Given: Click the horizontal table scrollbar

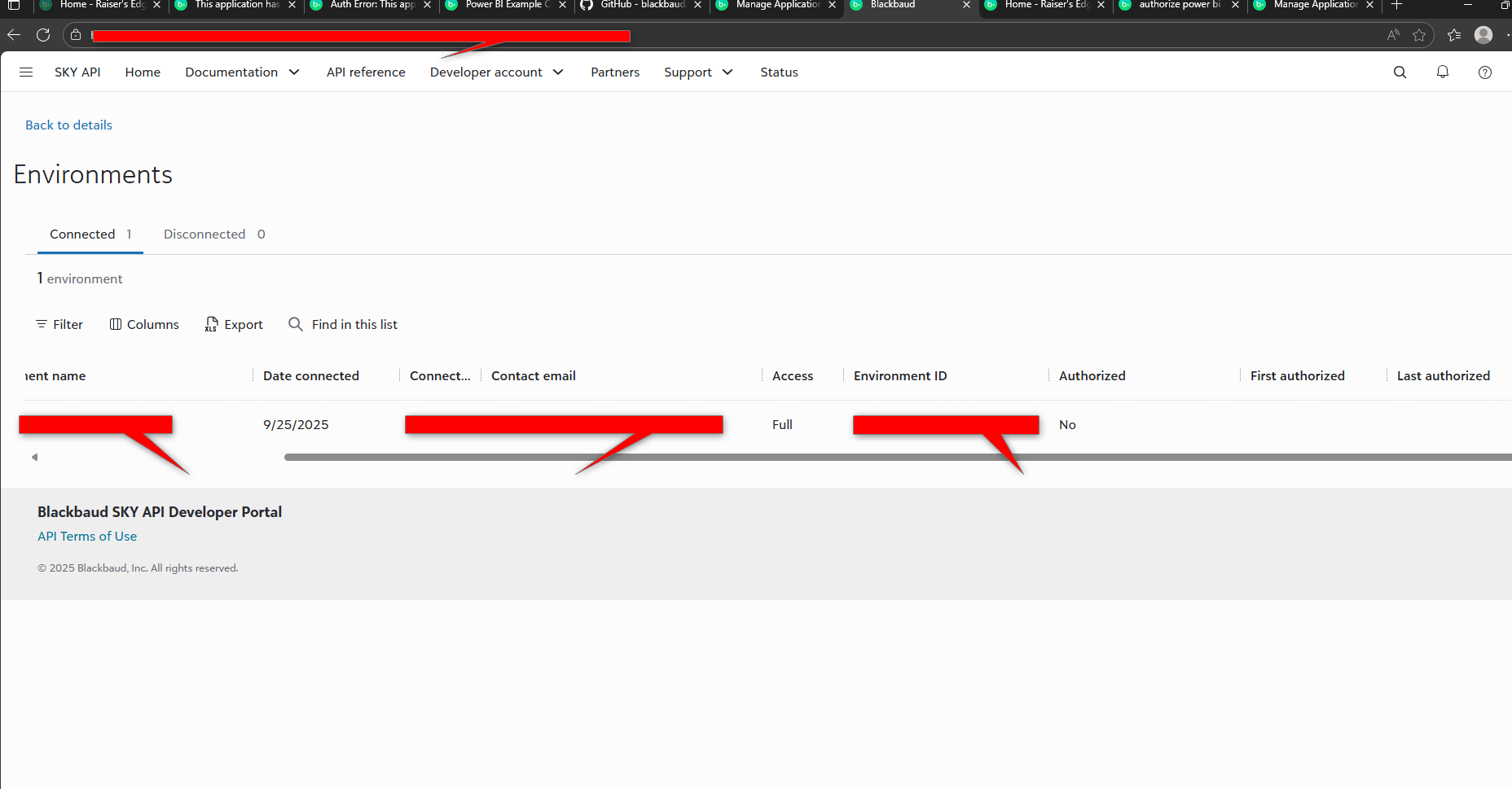Looking at the screenshot, I should (898, 458).
